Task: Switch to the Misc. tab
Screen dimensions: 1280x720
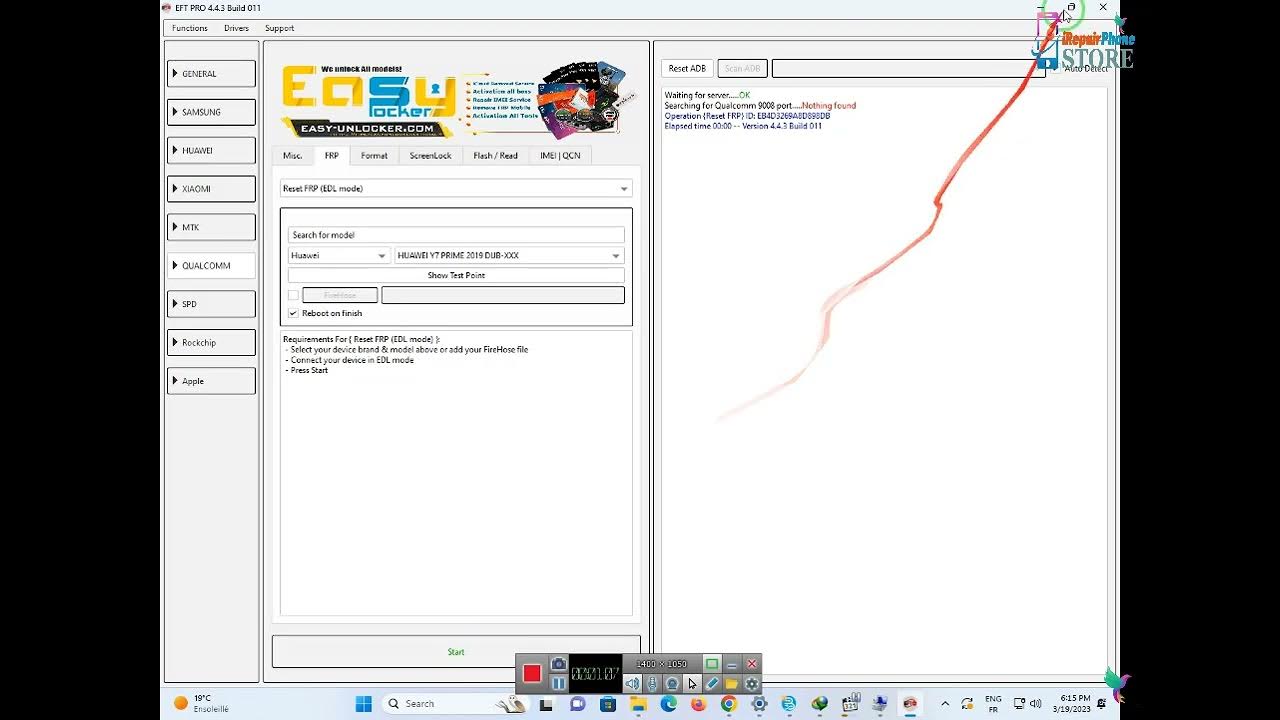Action: click(292, 155)
